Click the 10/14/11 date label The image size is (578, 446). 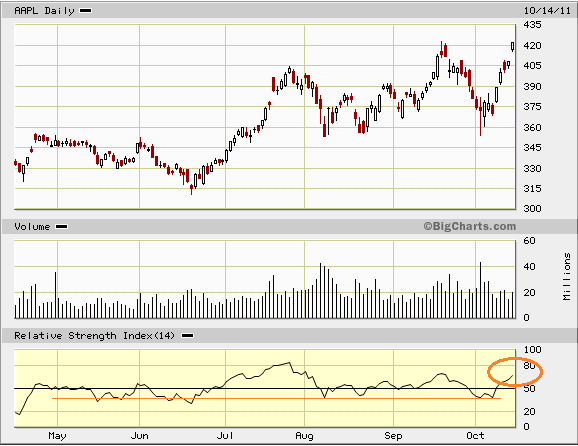(547, 10)
